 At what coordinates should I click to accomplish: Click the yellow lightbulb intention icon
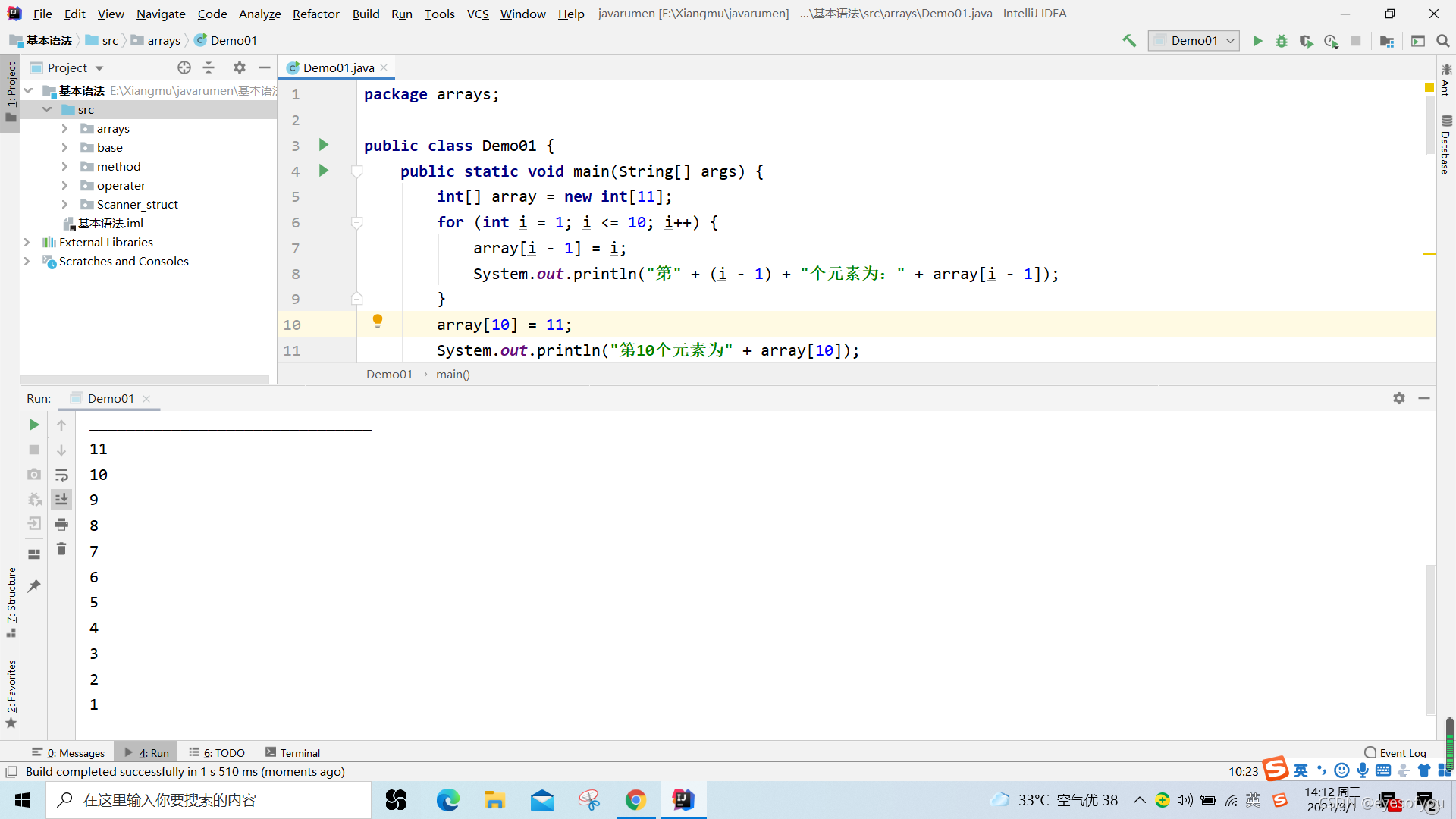point(378,322)
